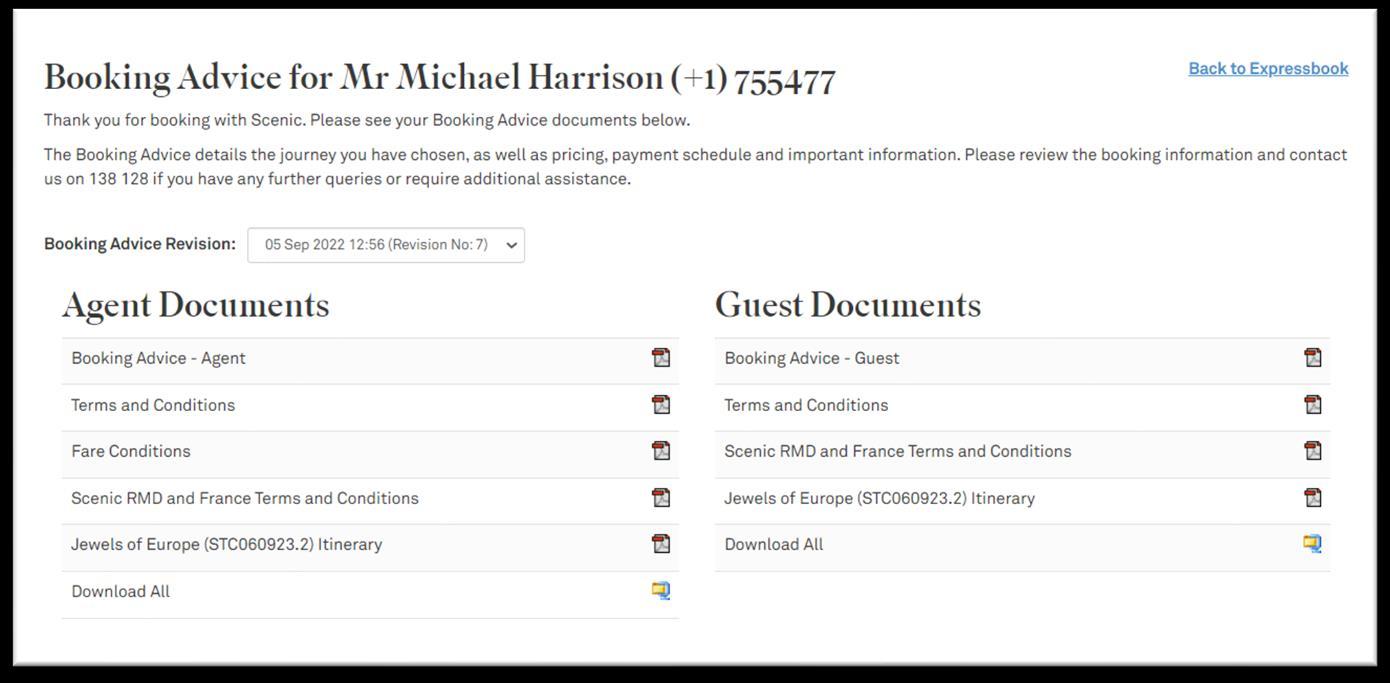Select Agent 'Terms and Conditions' row text
Image resolution: width=1390 pixels, height=683 pixels.
[x=153, y=405]
